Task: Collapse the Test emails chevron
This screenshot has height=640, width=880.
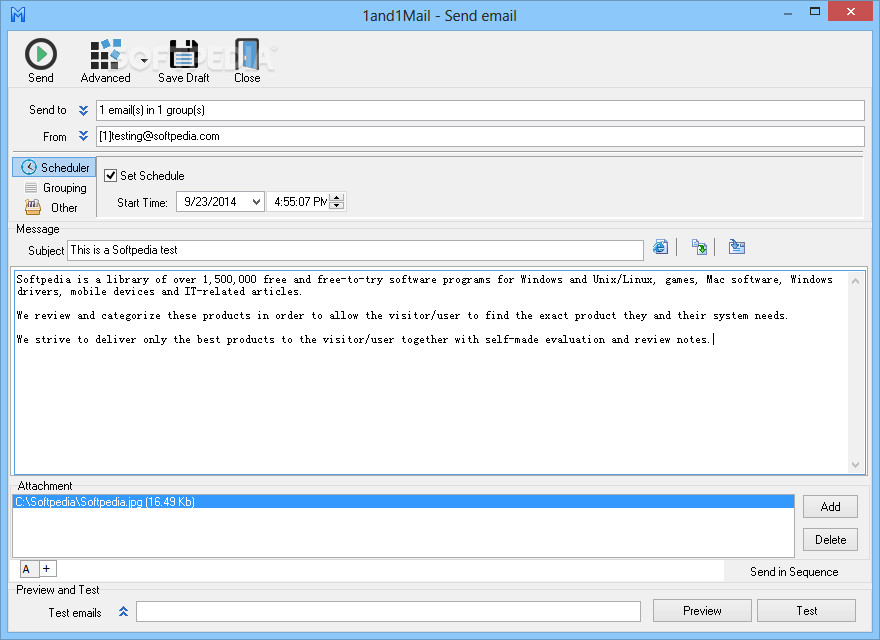Action: point(123,612)
